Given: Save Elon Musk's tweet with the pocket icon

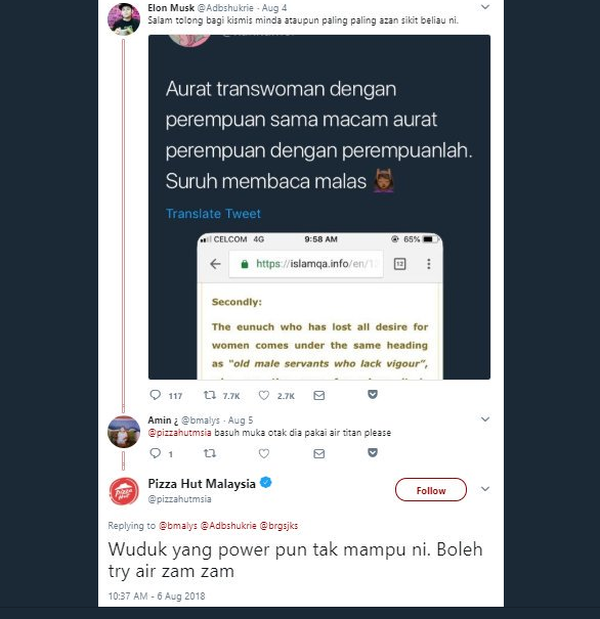Looking at the screenshot, I should (x=373, y=394).
